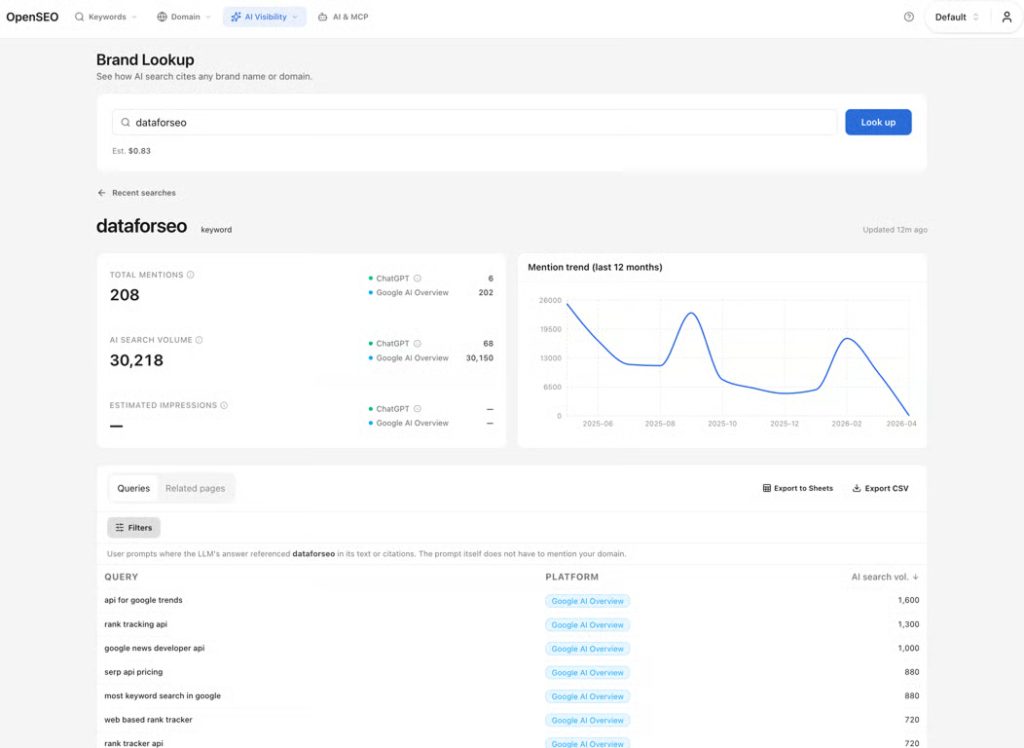Open the AI & MCP page

(343, 17)
